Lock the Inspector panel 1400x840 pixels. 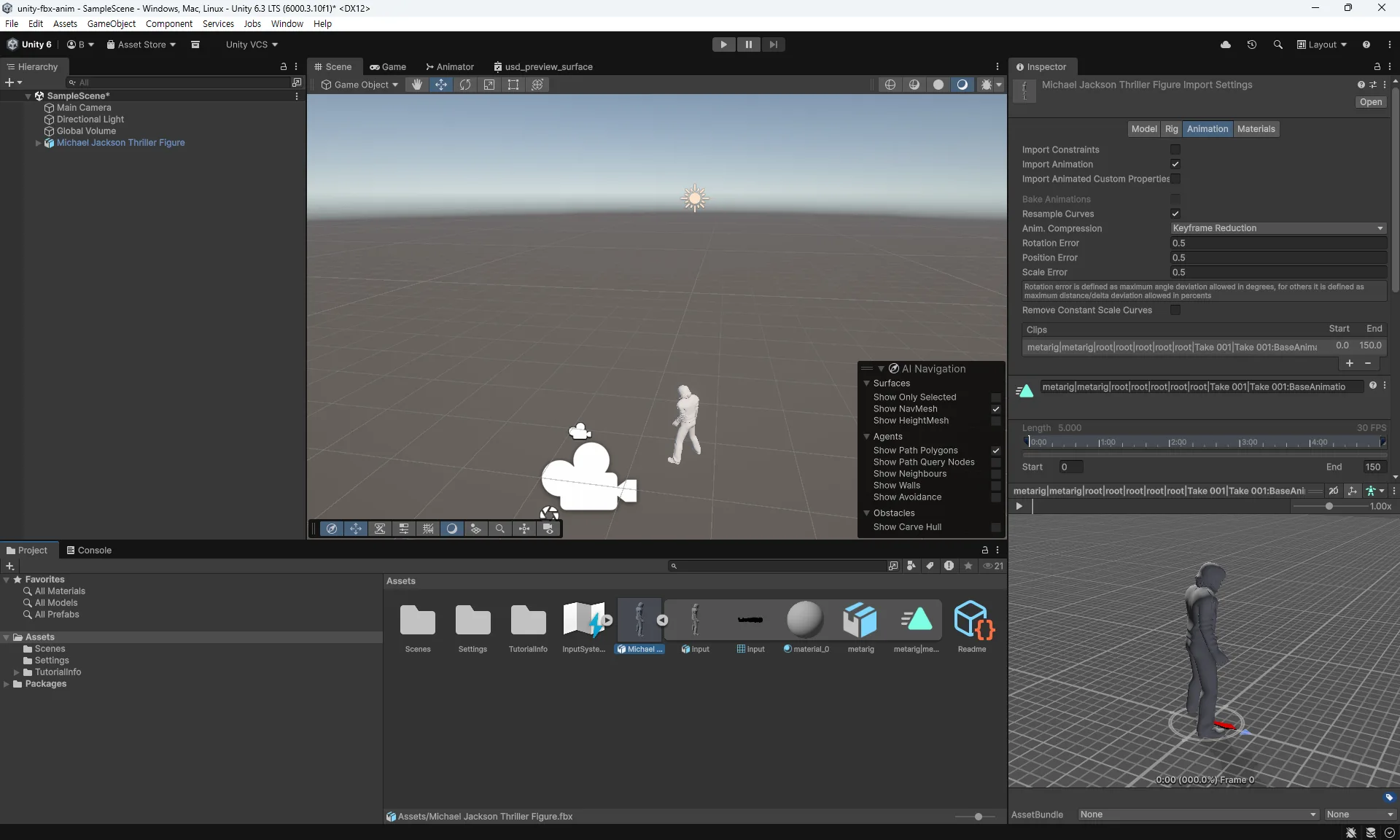[x=1377, y=66]
